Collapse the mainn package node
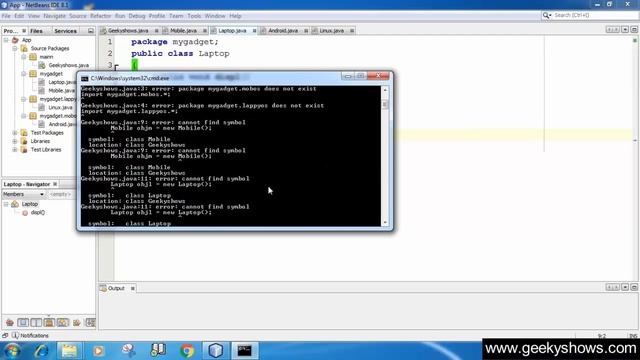This screenshot has height=360, width=640. [x=24, y=57]
